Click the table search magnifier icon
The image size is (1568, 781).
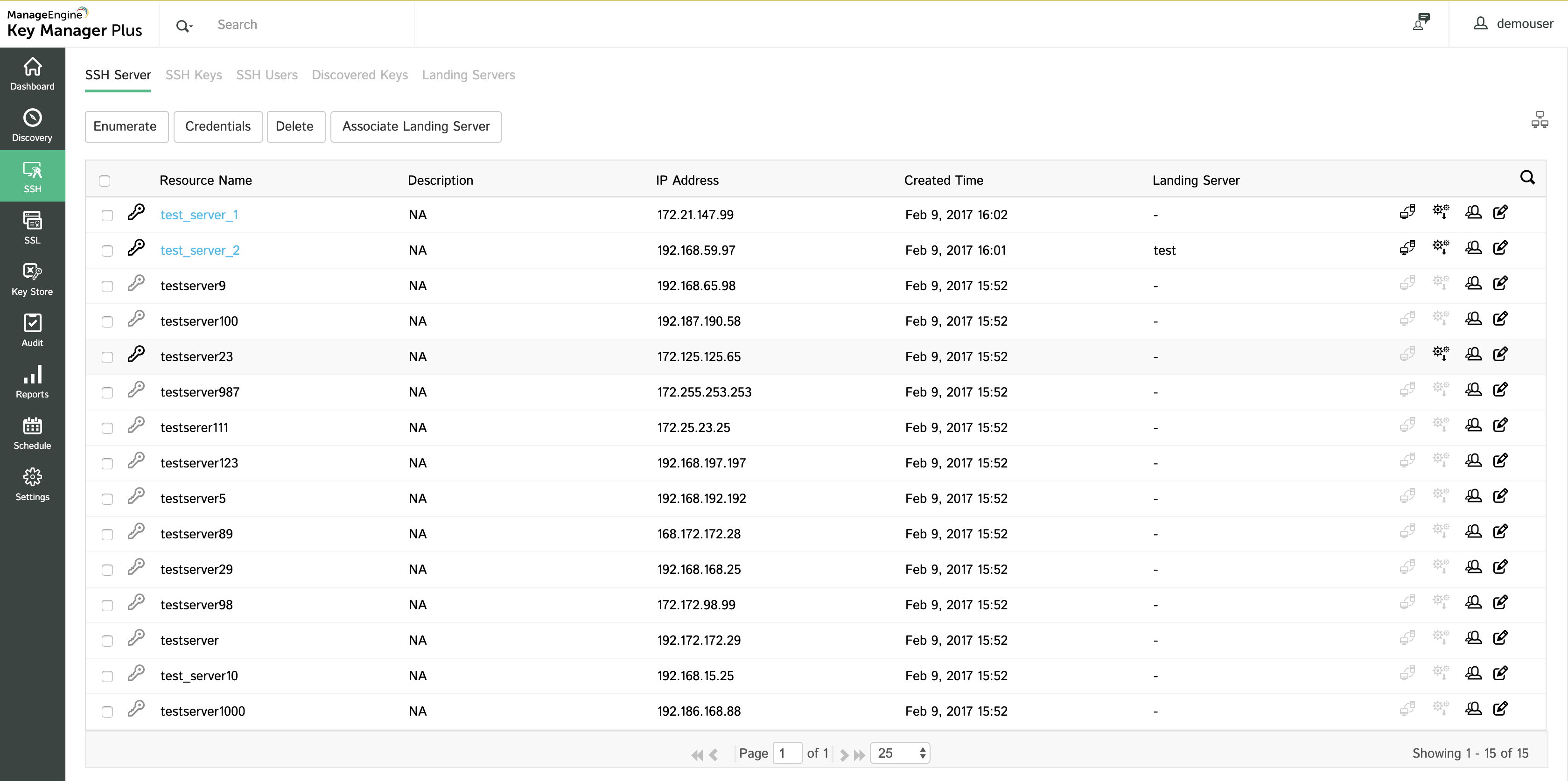click(1527, 178)
